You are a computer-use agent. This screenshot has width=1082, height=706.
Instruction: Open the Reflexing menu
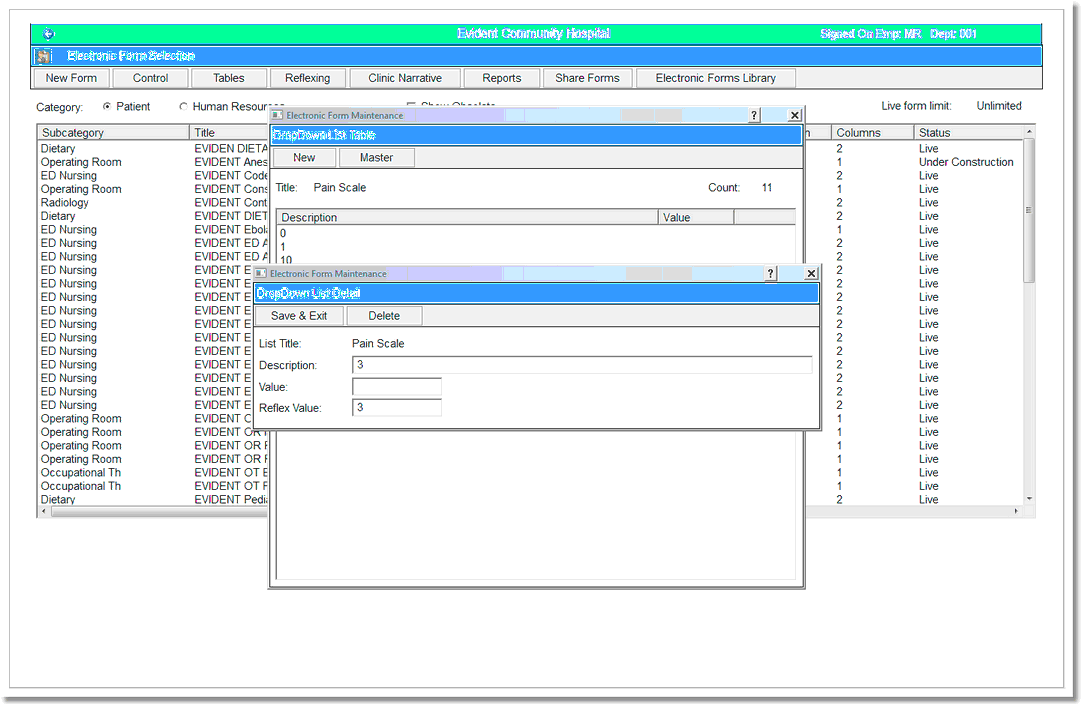click(x=308, y=78)
